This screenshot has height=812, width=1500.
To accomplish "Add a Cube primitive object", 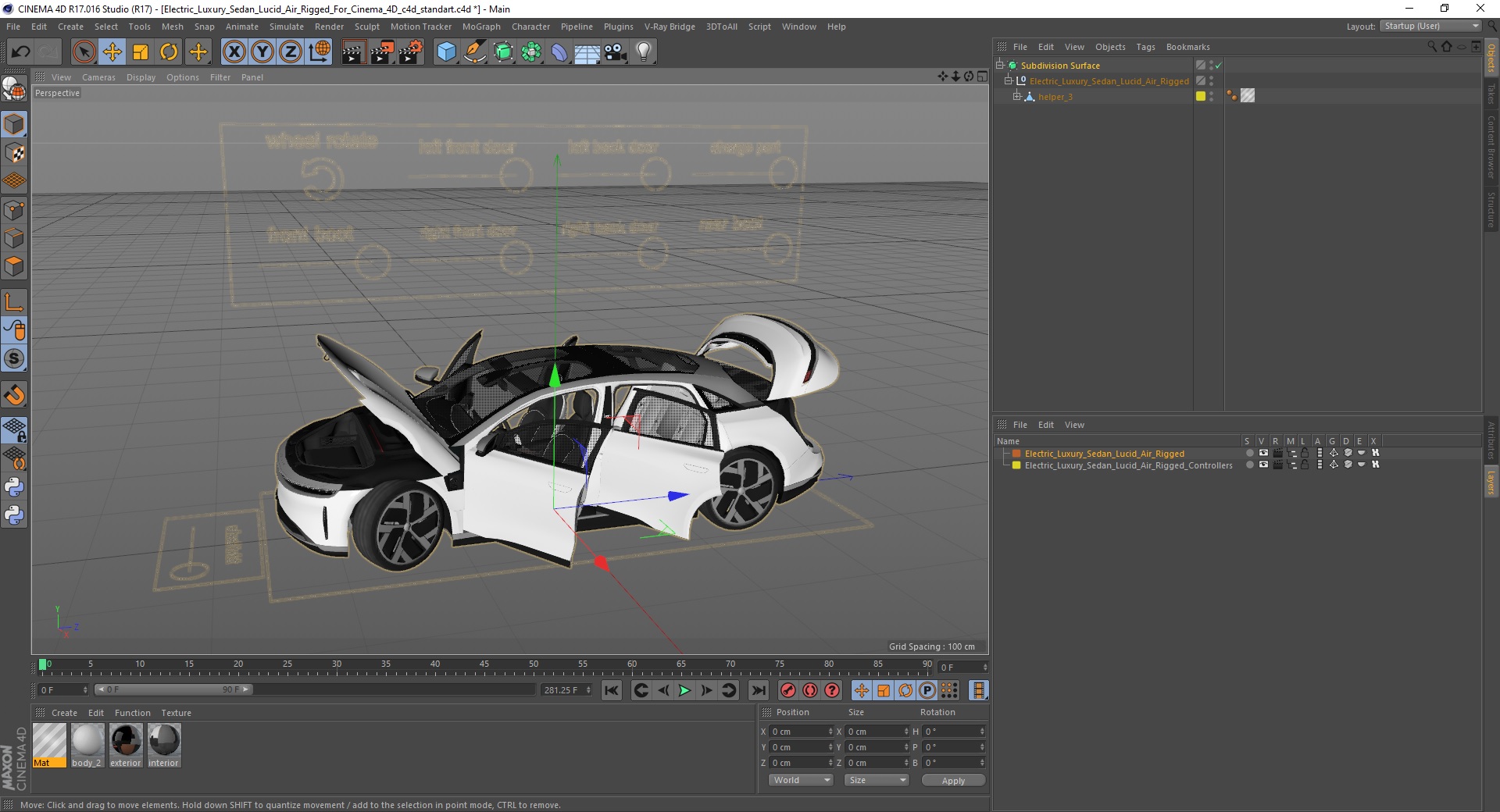I will coord(446,52).
